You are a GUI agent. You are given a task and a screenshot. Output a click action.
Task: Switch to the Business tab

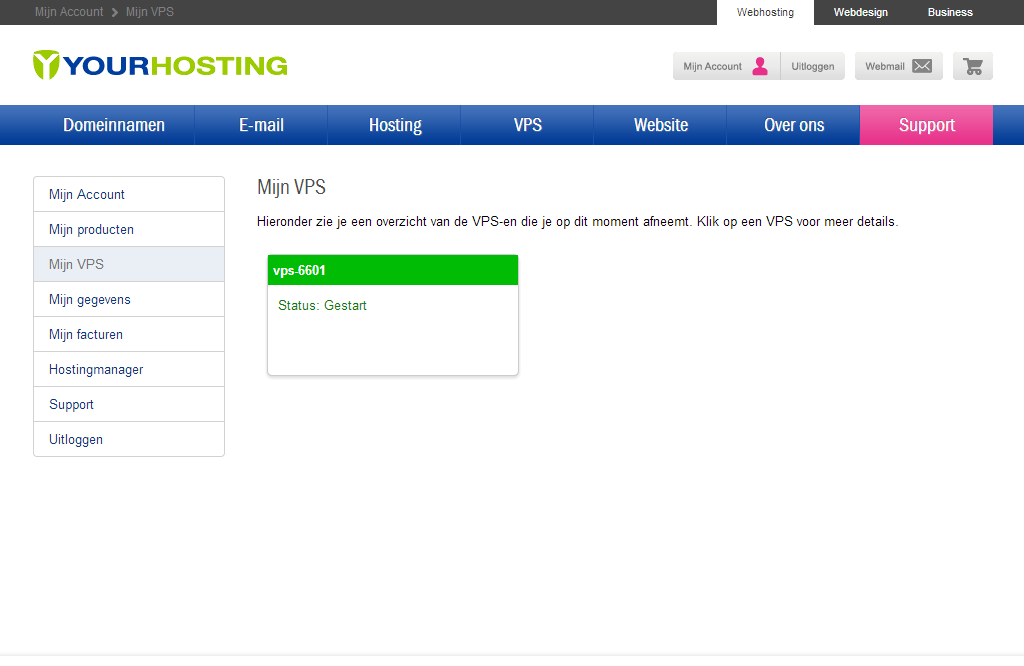[x=949, y=12]
